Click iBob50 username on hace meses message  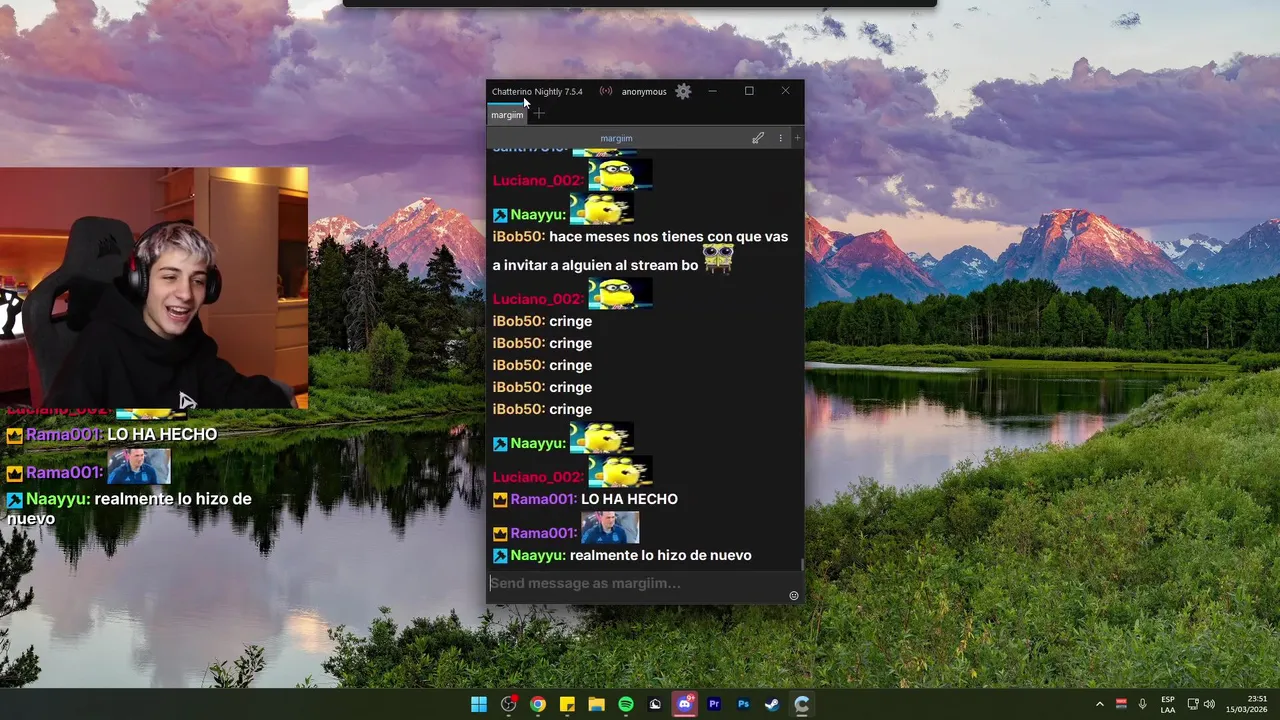[x=518, y=237]
